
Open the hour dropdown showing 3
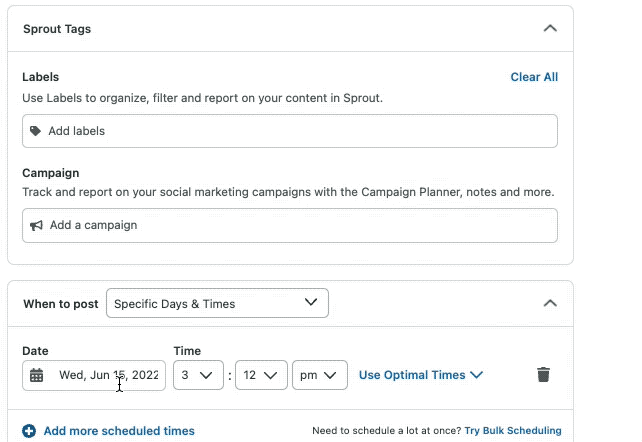pyautogui.click(x=198, y=375)
